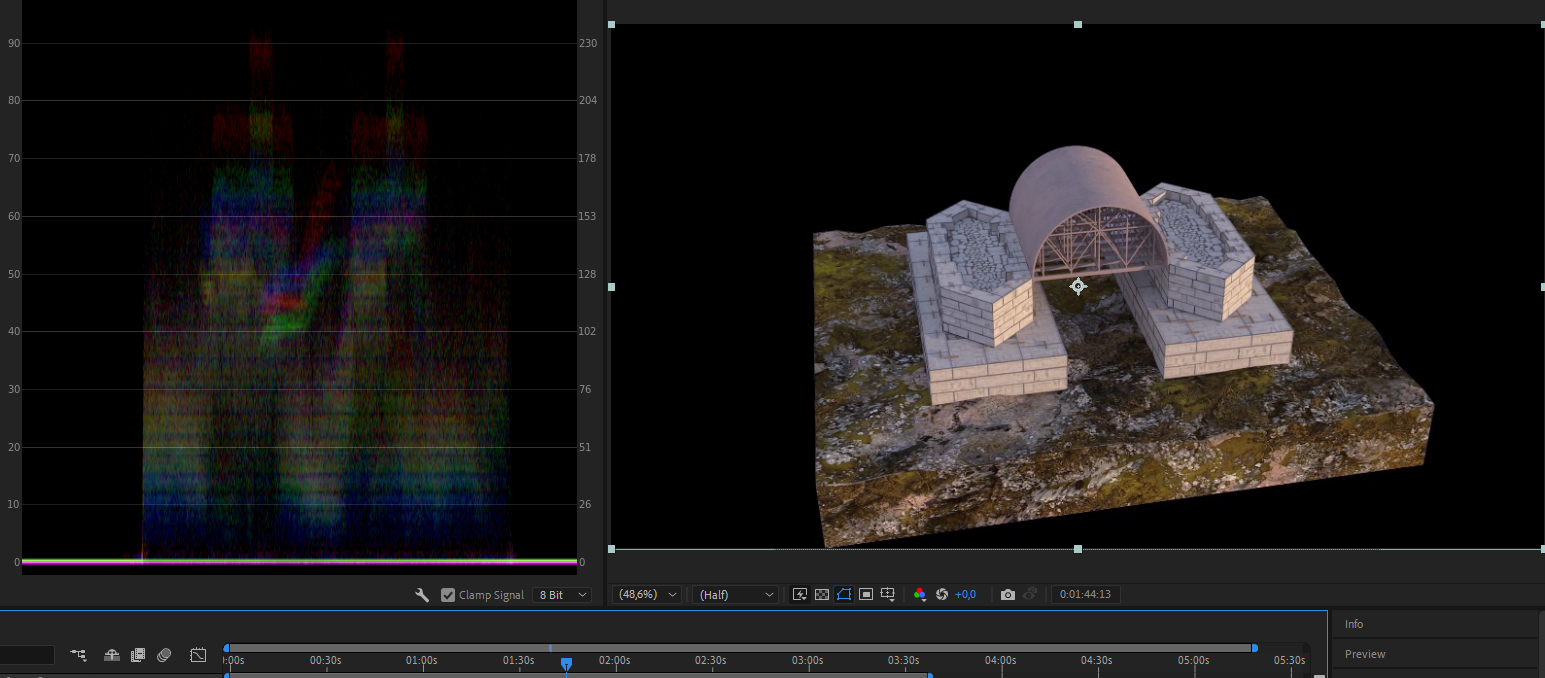1545x678 pixels.
Task: Open the Info panel tab
Action: click(x=1354, y=624)
